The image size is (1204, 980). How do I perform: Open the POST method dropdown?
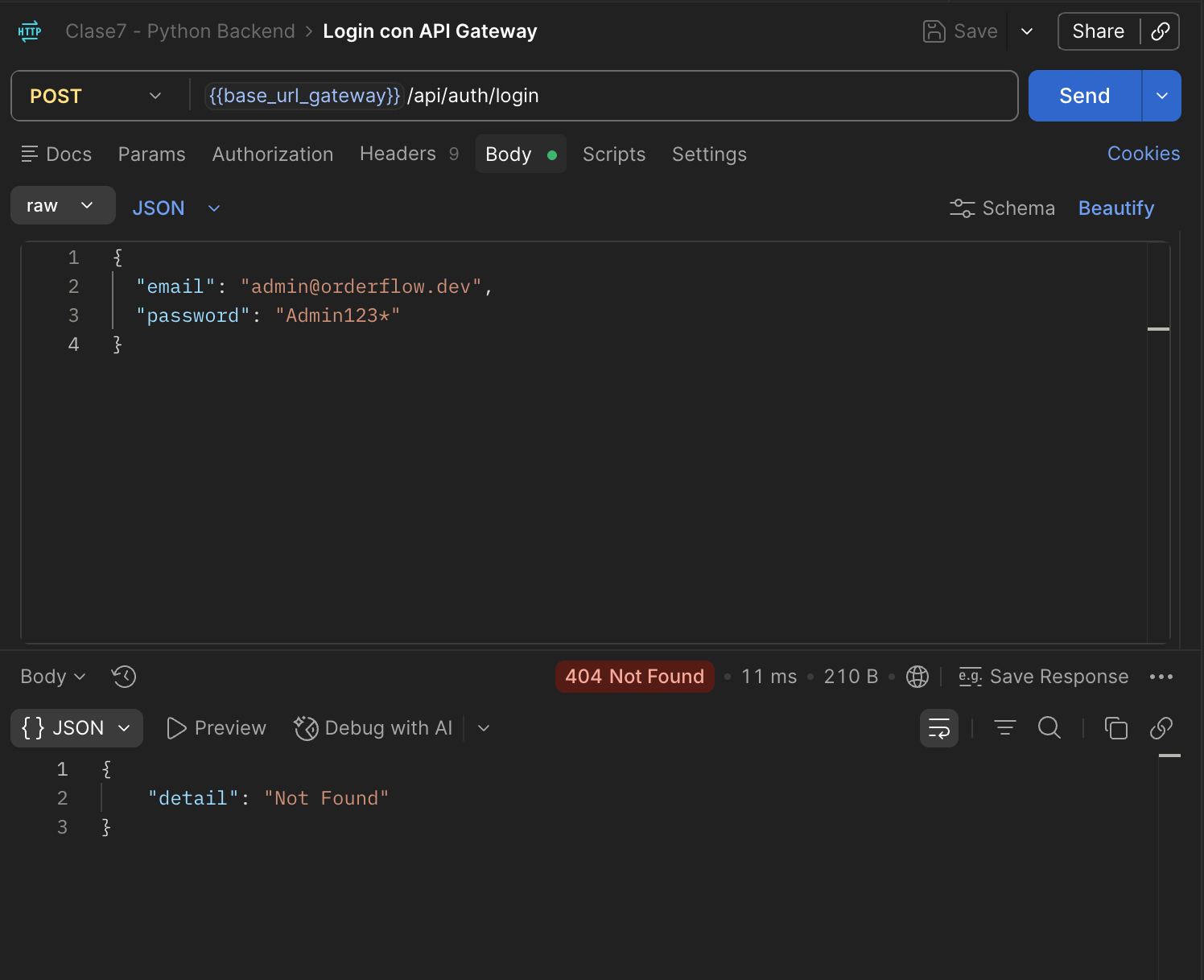tap(96, 96)
